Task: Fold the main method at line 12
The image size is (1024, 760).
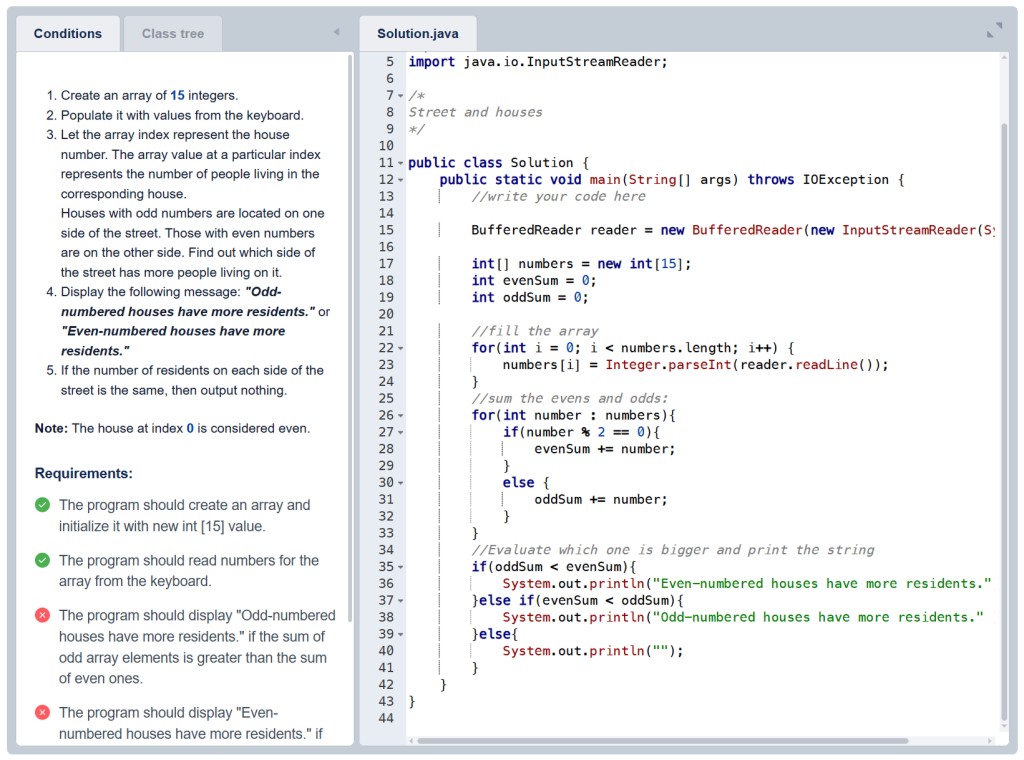Action: [400, 180]
